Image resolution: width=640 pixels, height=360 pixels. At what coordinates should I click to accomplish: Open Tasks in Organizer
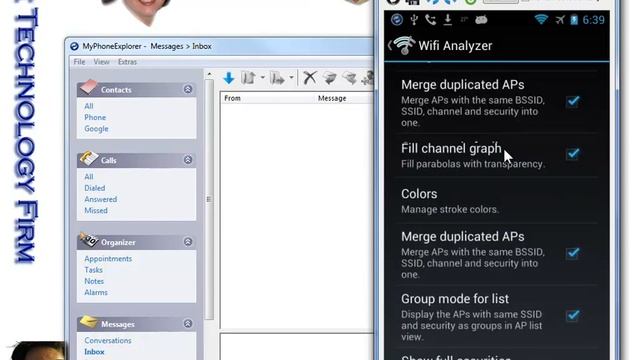pos(93,270)
